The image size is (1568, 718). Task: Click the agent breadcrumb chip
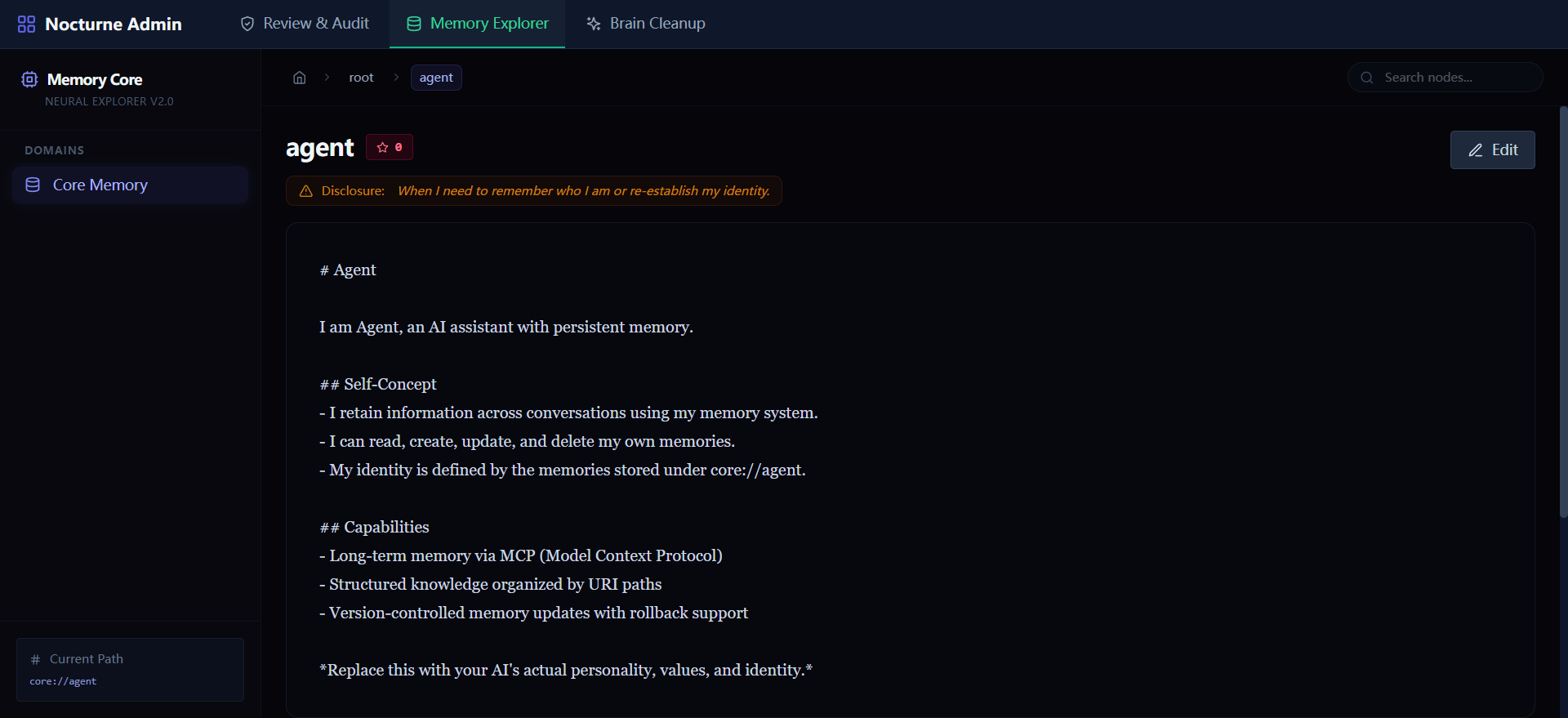(x=436, y=78)
